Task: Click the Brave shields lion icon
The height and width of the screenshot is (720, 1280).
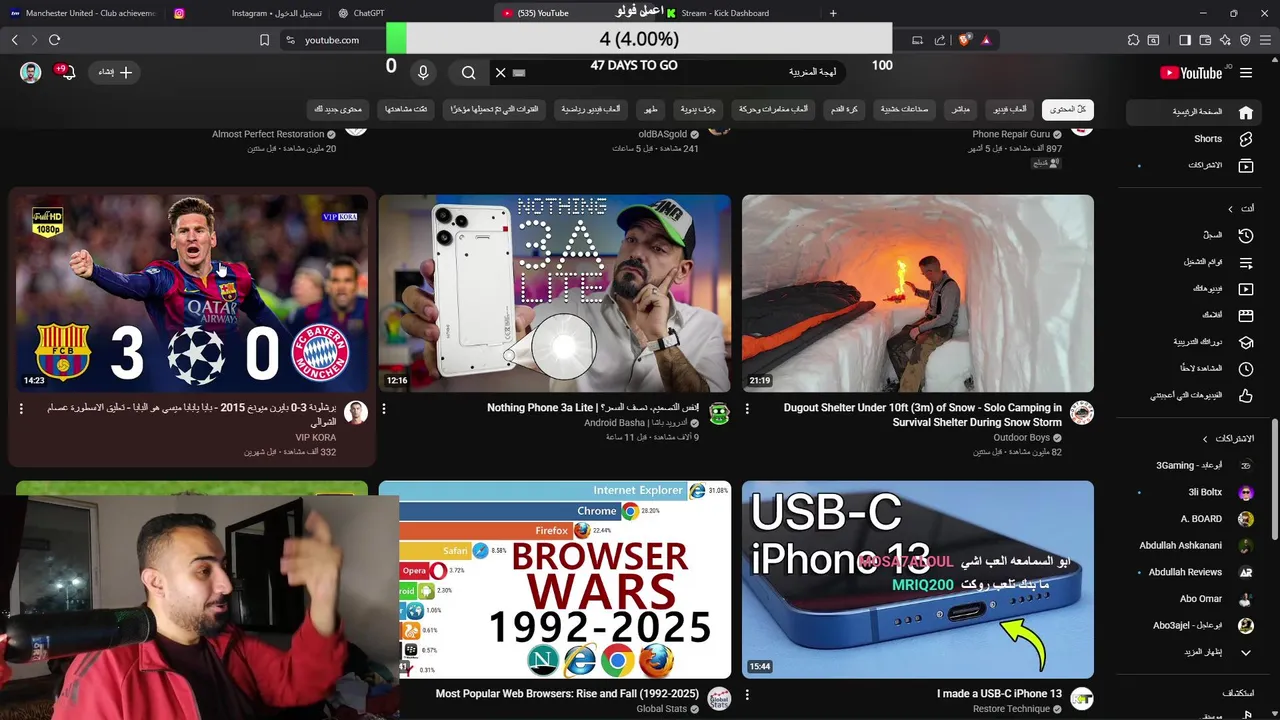Action: (x=964, y=40)
